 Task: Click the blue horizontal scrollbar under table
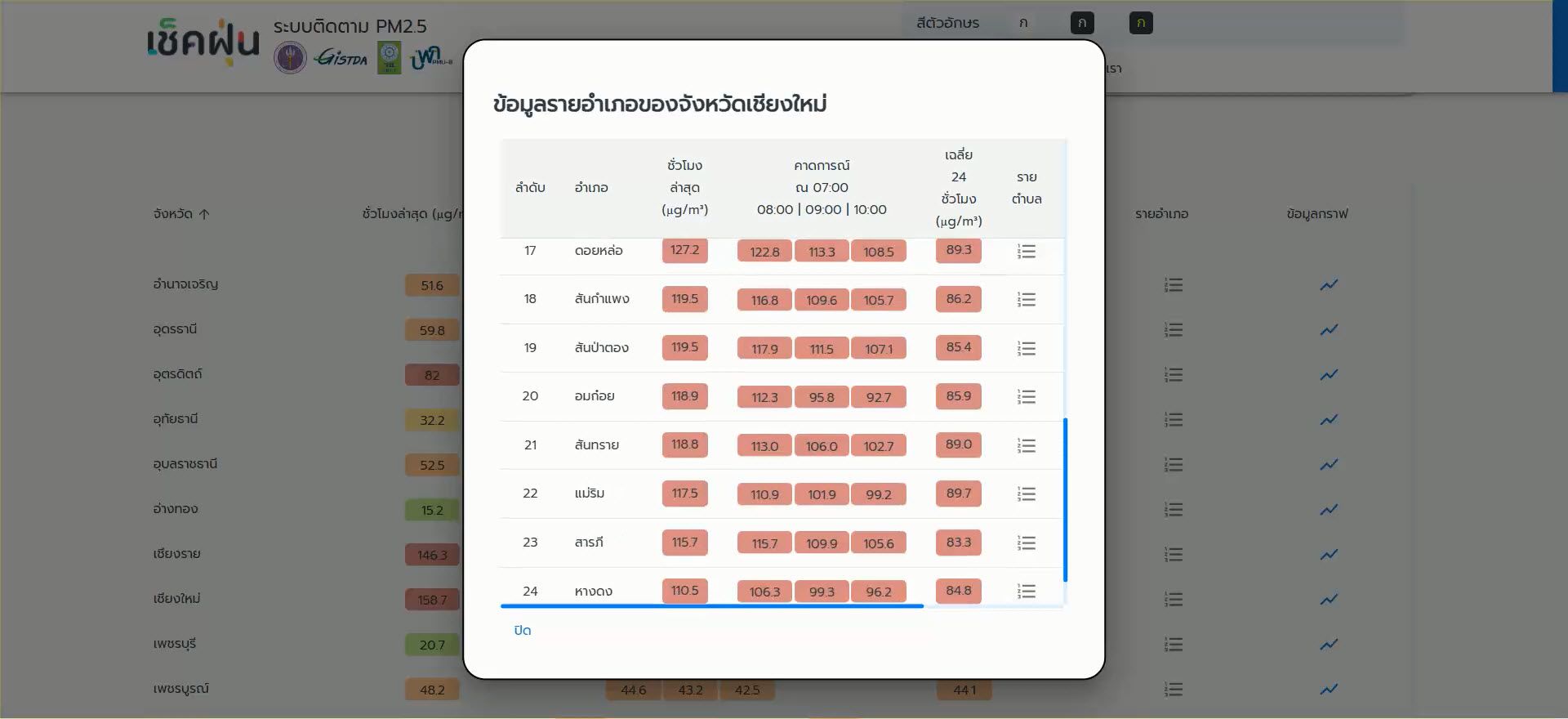711,606
